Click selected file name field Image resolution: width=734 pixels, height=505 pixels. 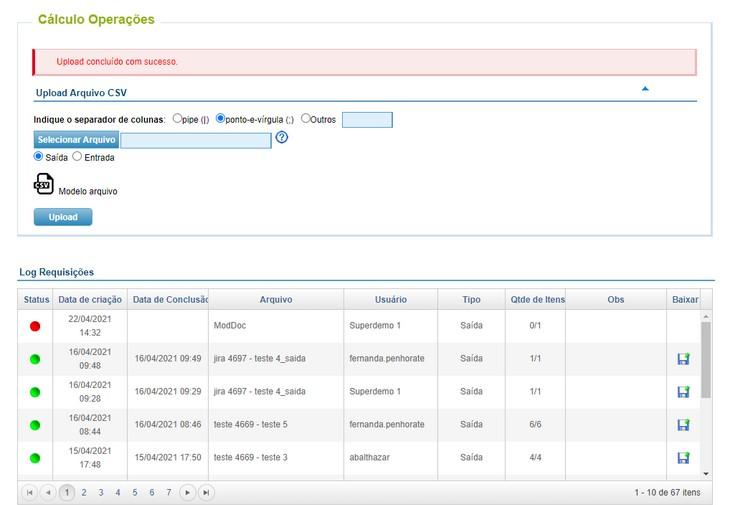tap(196, 140)
